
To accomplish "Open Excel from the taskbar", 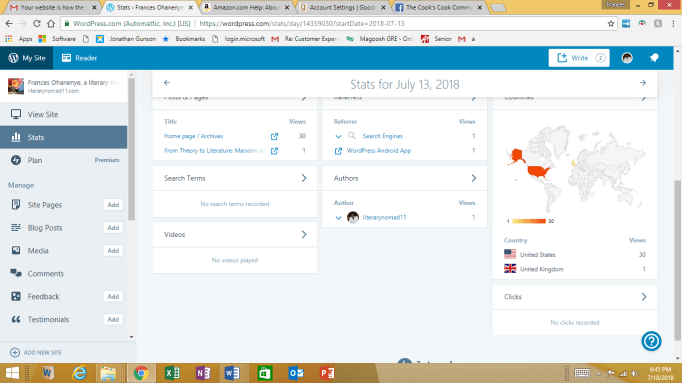I will (x=172, y=373).
